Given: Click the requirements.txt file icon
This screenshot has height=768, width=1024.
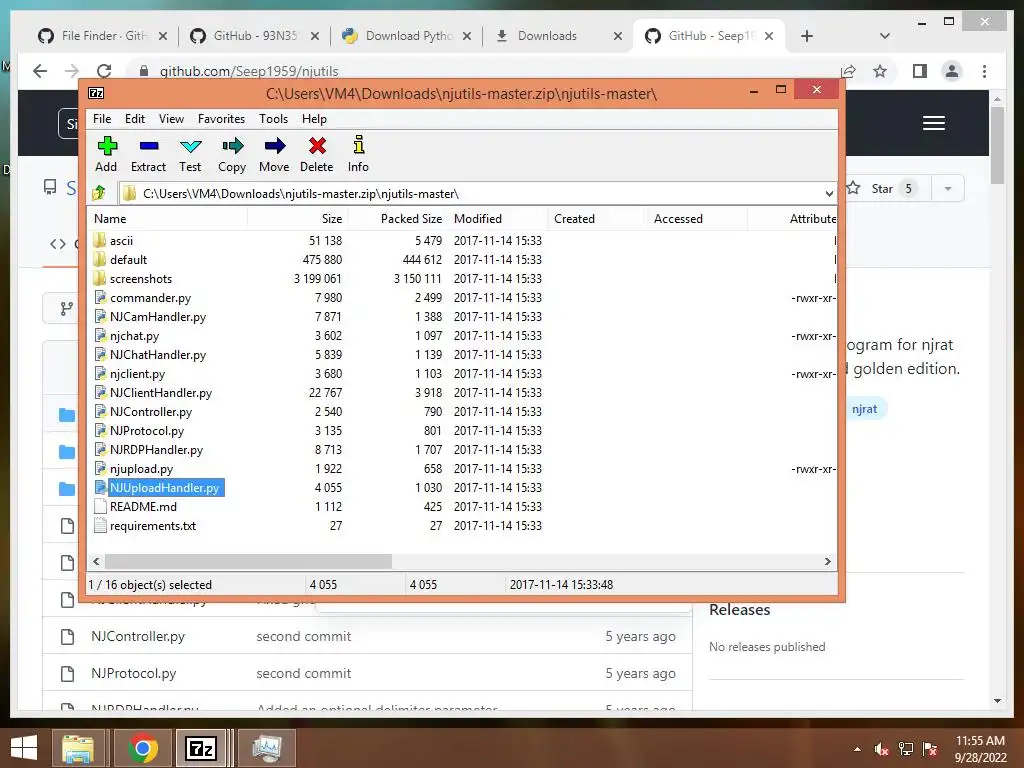Looking at the screenshot, I should coord(100,525).
